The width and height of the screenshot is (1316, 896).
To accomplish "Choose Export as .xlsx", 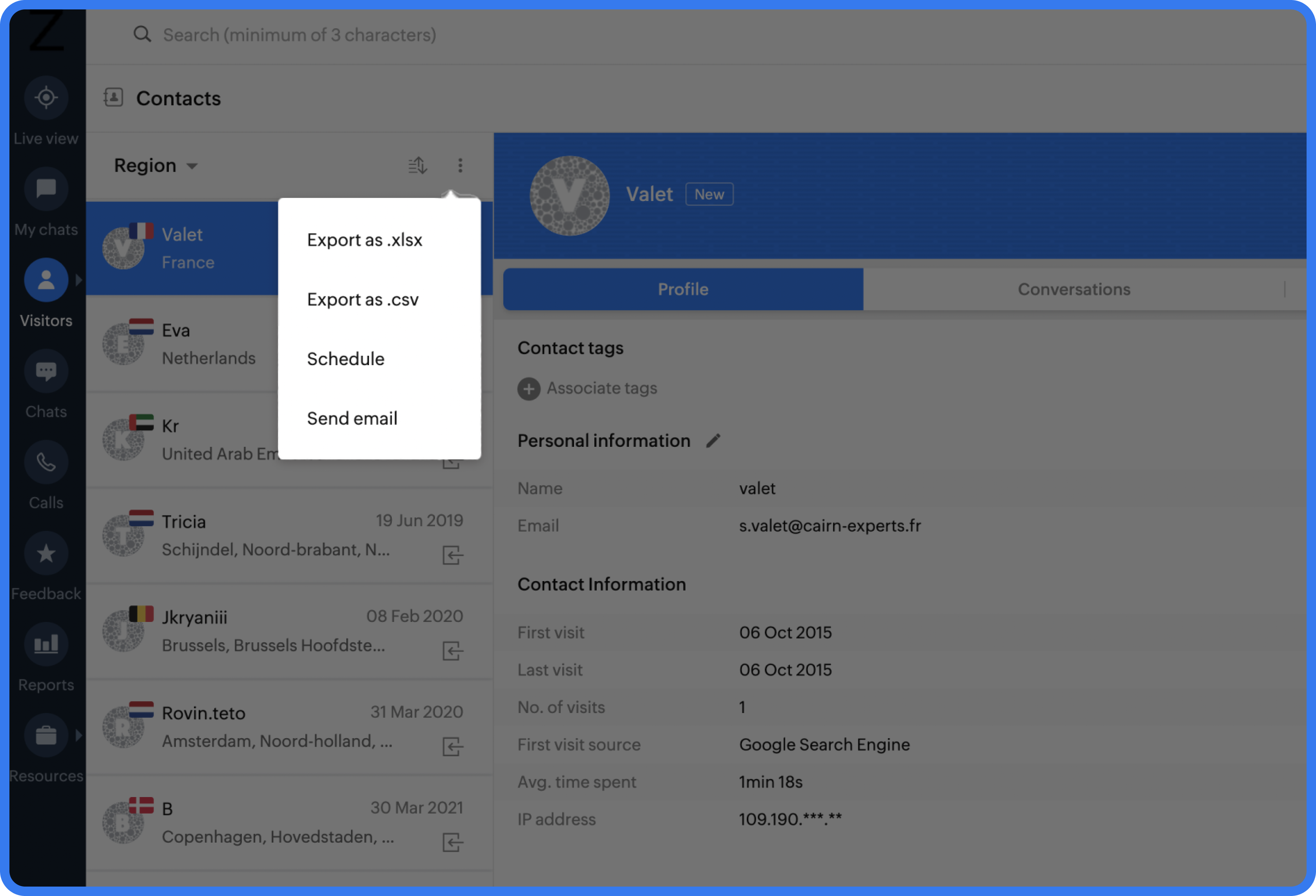I will point(364,240).
